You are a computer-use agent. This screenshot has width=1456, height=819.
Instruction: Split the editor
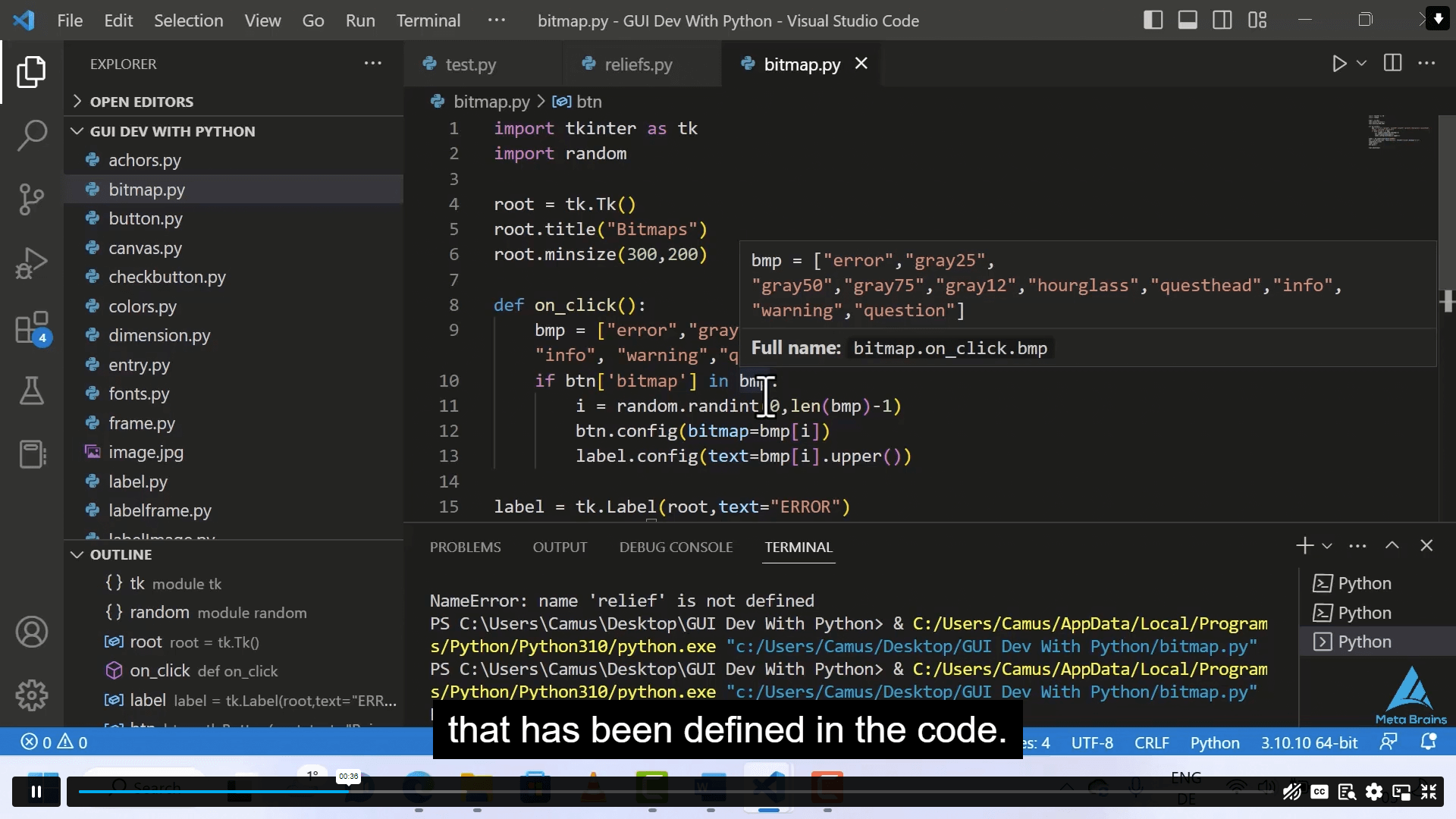point(1392,64)
